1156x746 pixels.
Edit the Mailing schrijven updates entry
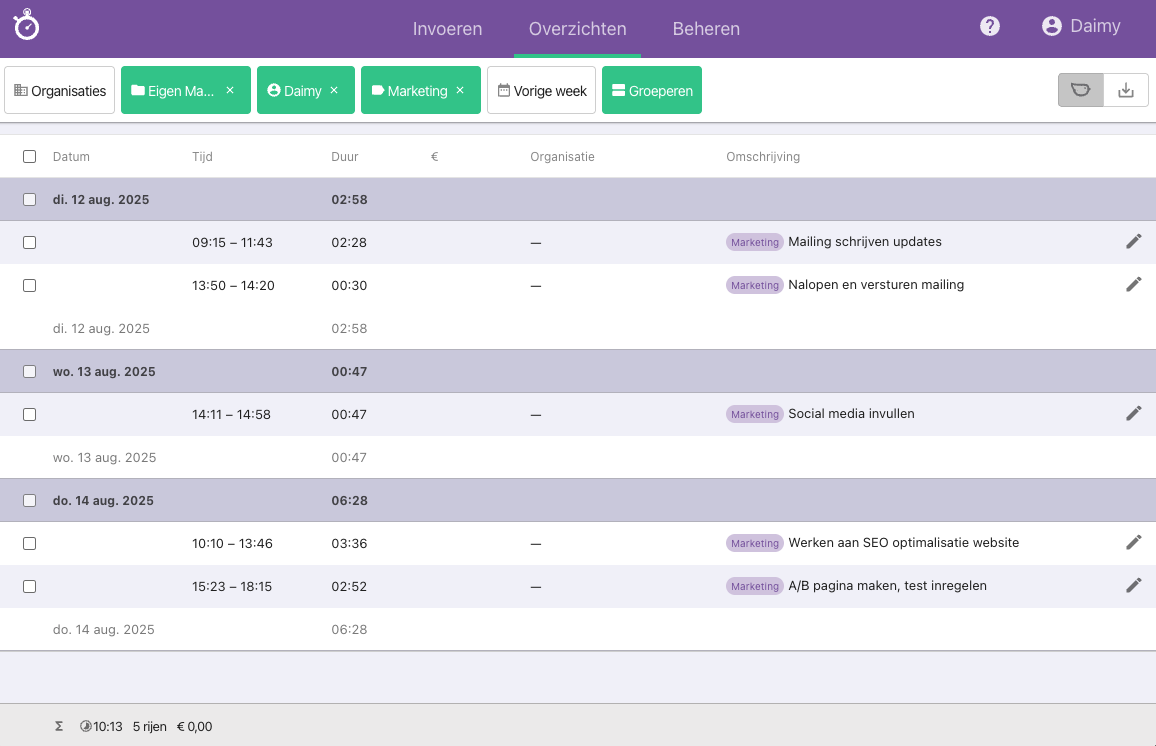[x=1133, y=241]
